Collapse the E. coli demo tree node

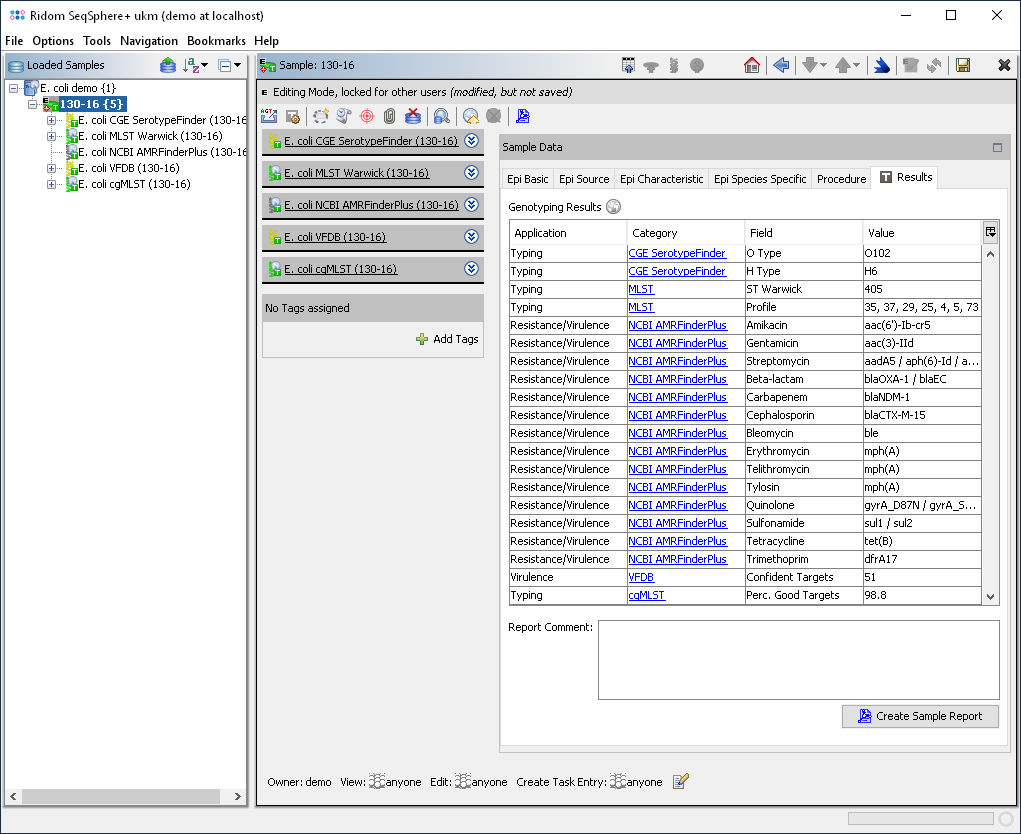click(14, 88)
